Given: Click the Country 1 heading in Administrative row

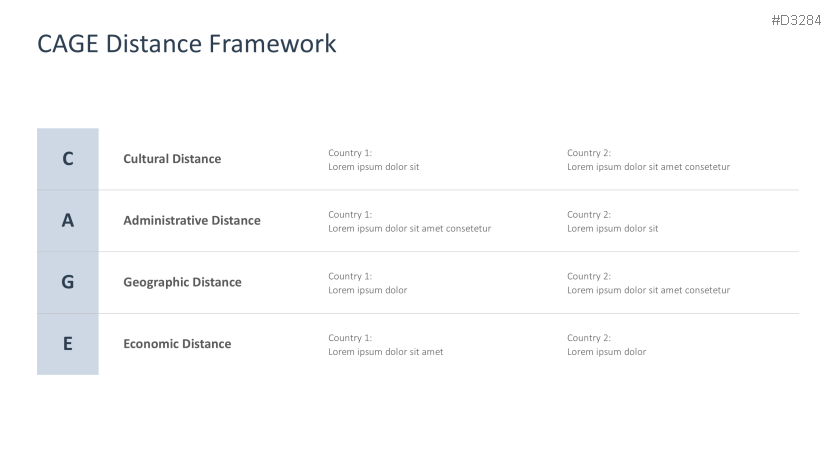Looking at the screenshot, I should point(350,215).
